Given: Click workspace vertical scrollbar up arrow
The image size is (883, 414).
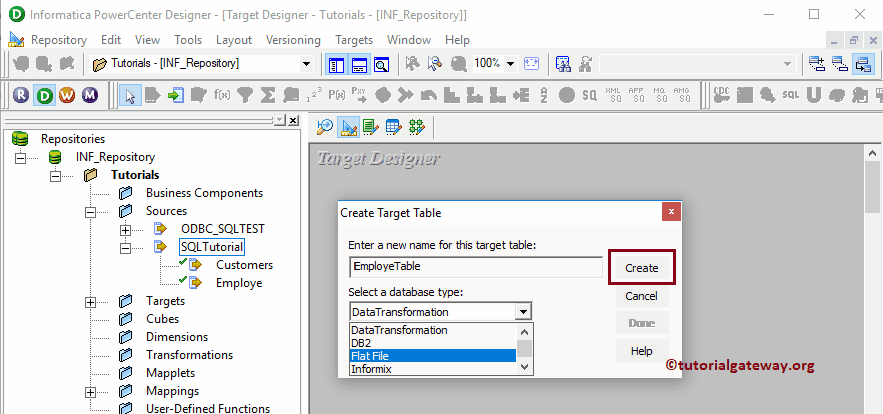Looking at the screenshot, I should (x=873, y=153).
